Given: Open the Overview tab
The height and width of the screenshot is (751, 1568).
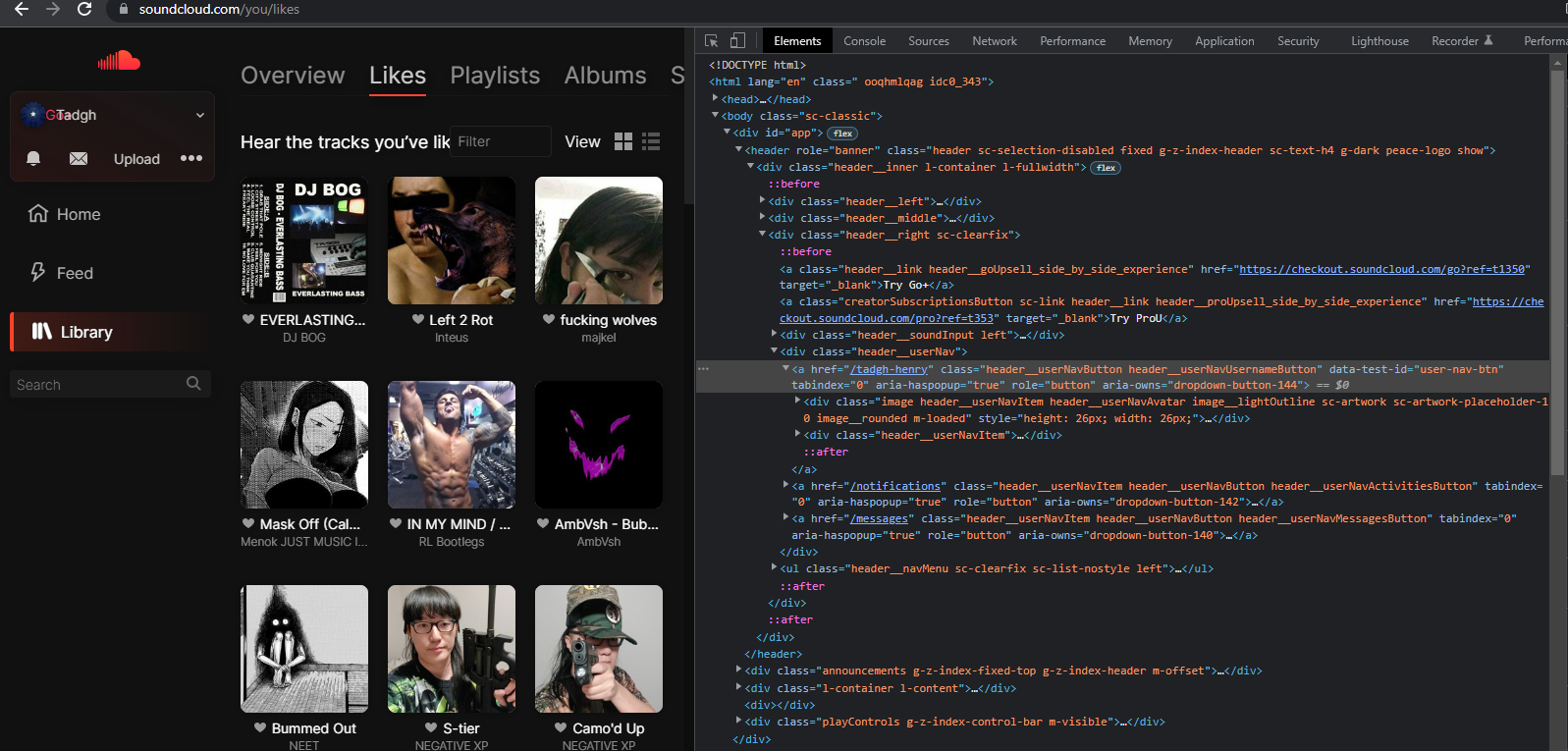Looking at the screenshot, I should (293, 76).
